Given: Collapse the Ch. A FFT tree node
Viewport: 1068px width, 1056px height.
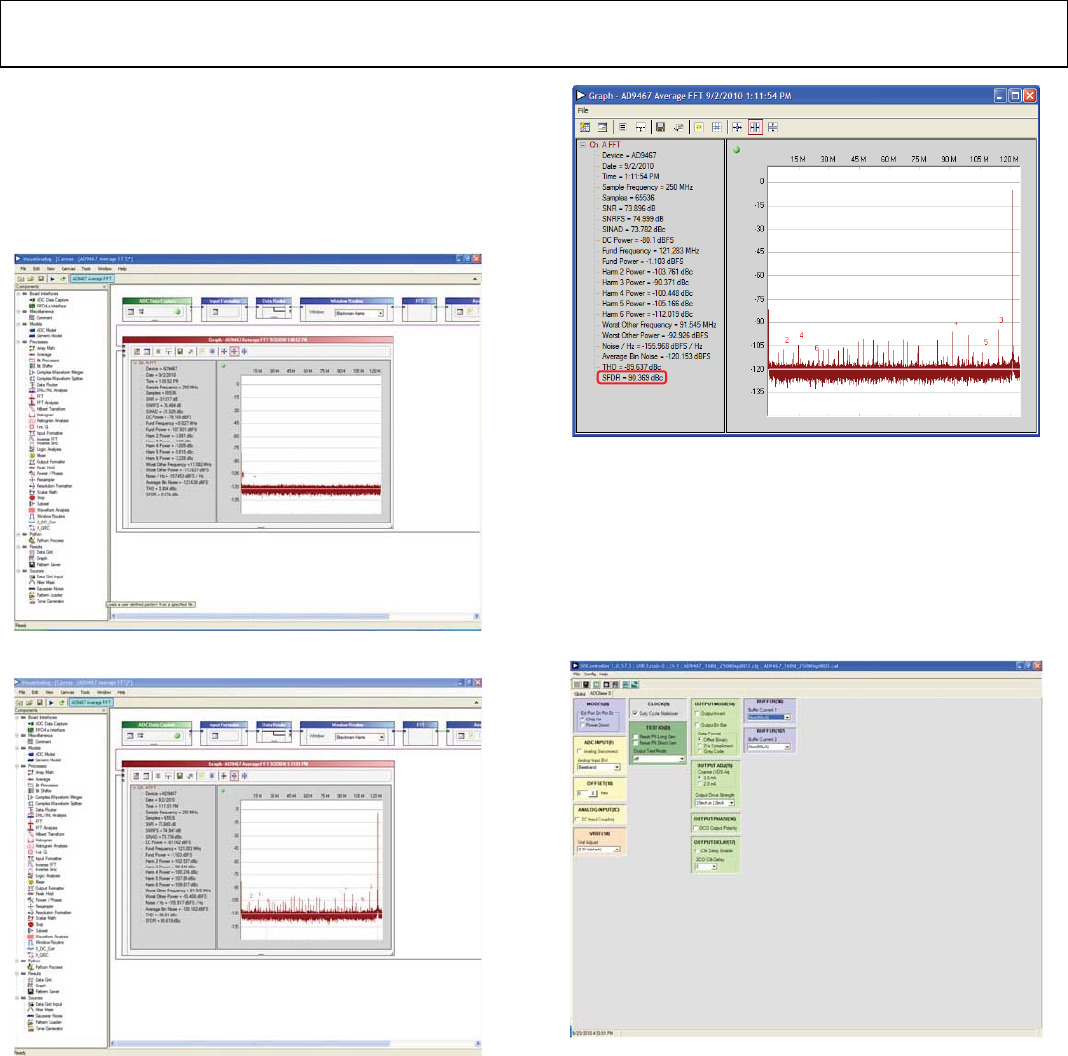Looking at the screenshot, I should pyautogui.click(x=581, y=145).
